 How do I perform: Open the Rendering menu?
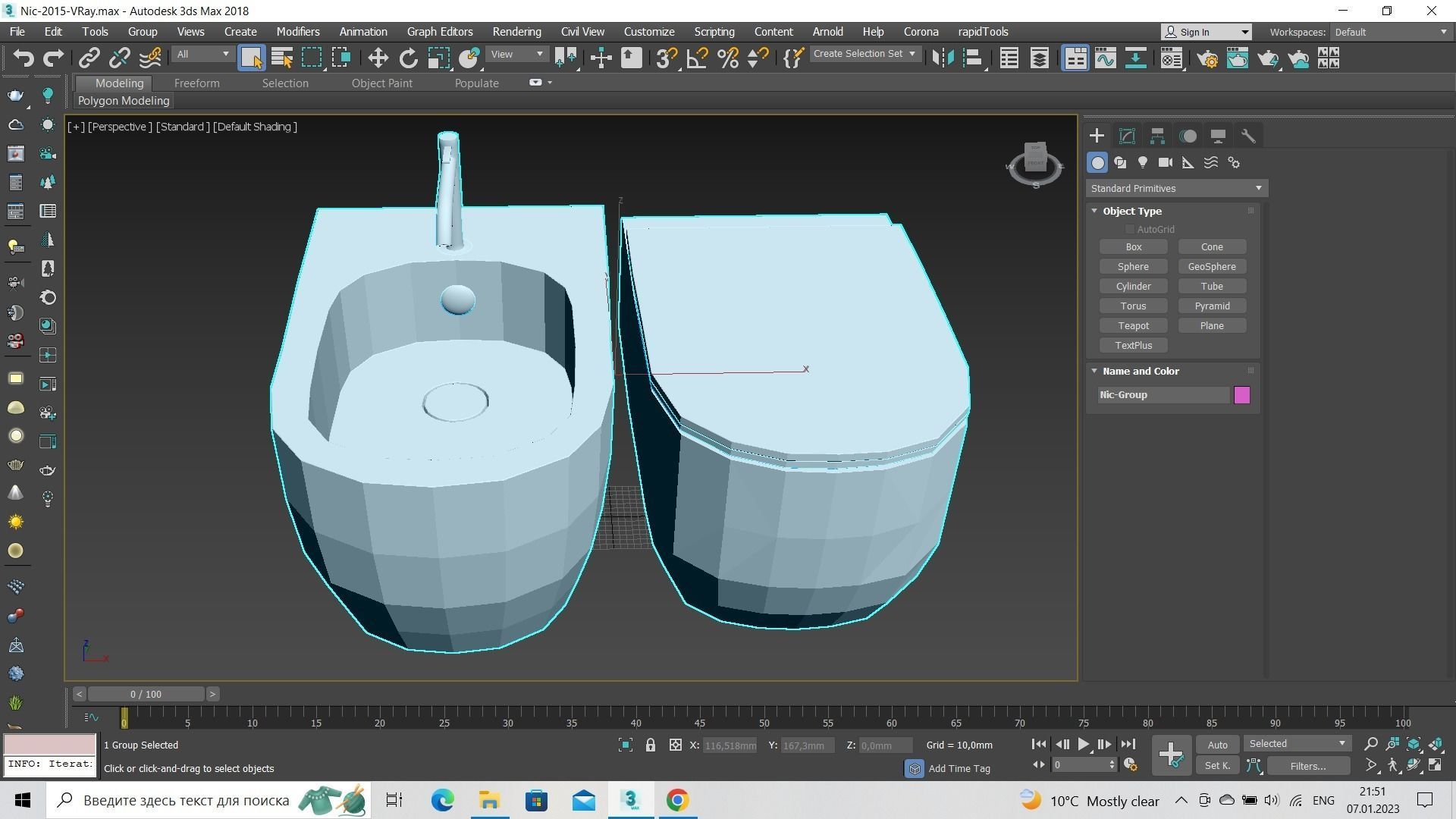(516, 31)
